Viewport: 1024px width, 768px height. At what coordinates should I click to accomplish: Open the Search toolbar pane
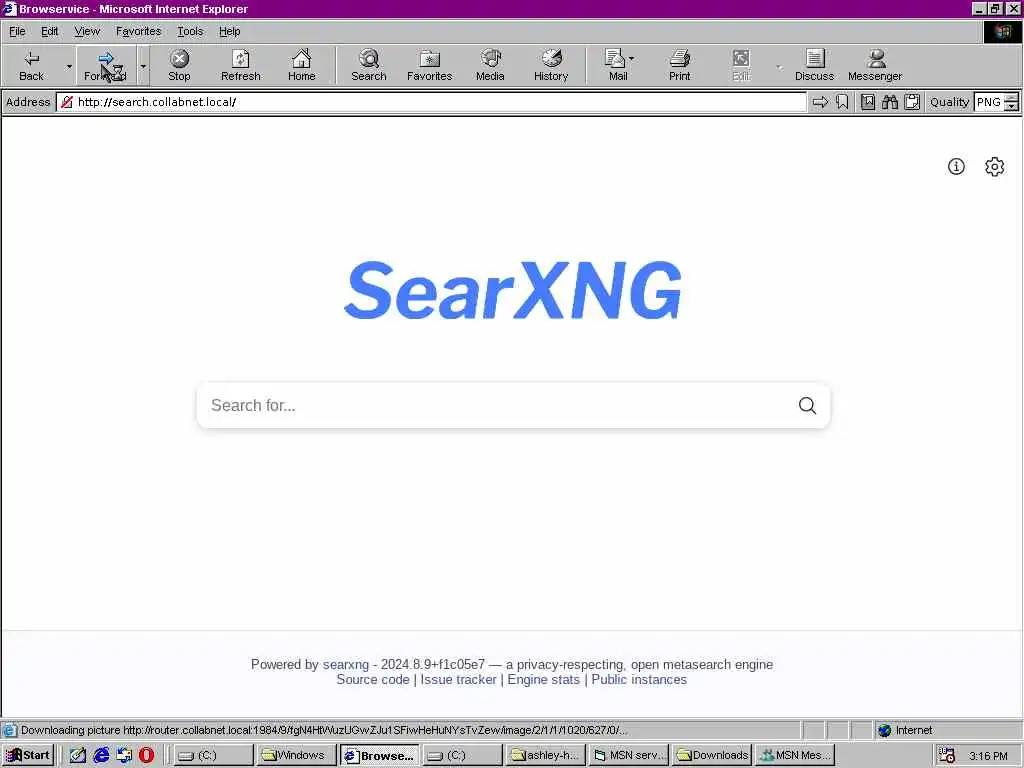[368, 65]
